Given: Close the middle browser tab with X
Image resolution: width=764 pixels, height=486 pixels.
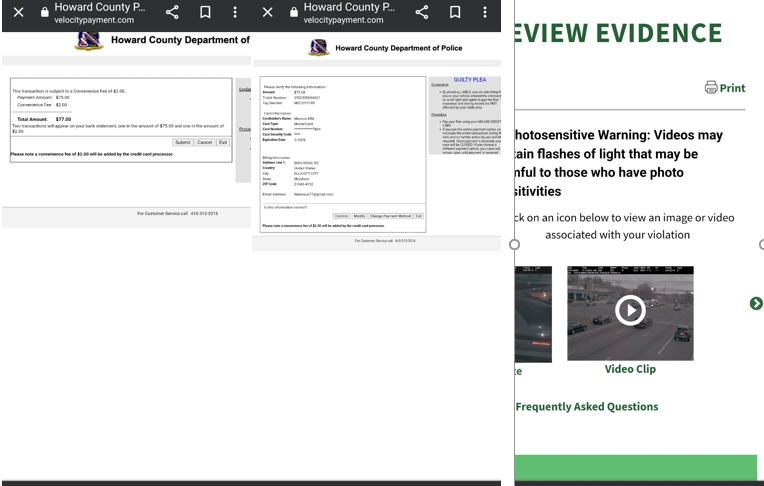Looking at the screenshot, I should pos(267,12).
